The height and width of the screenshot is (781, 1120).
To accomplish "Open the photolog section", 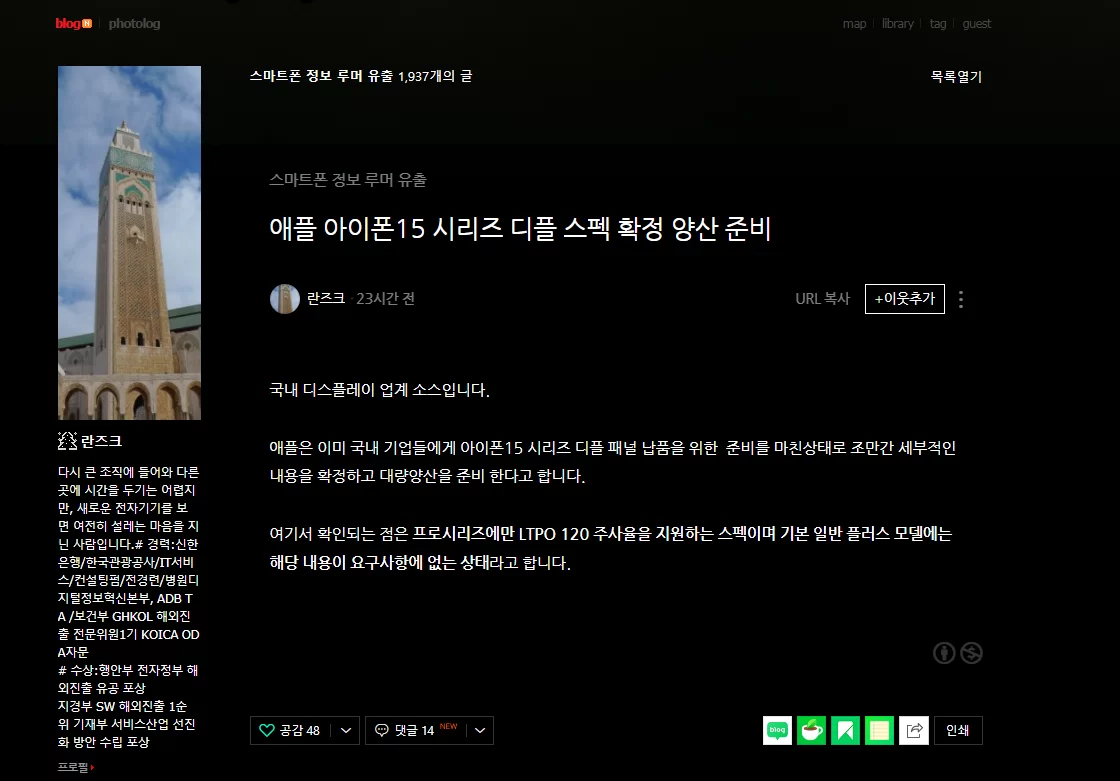I will click(x=134, y=24).
